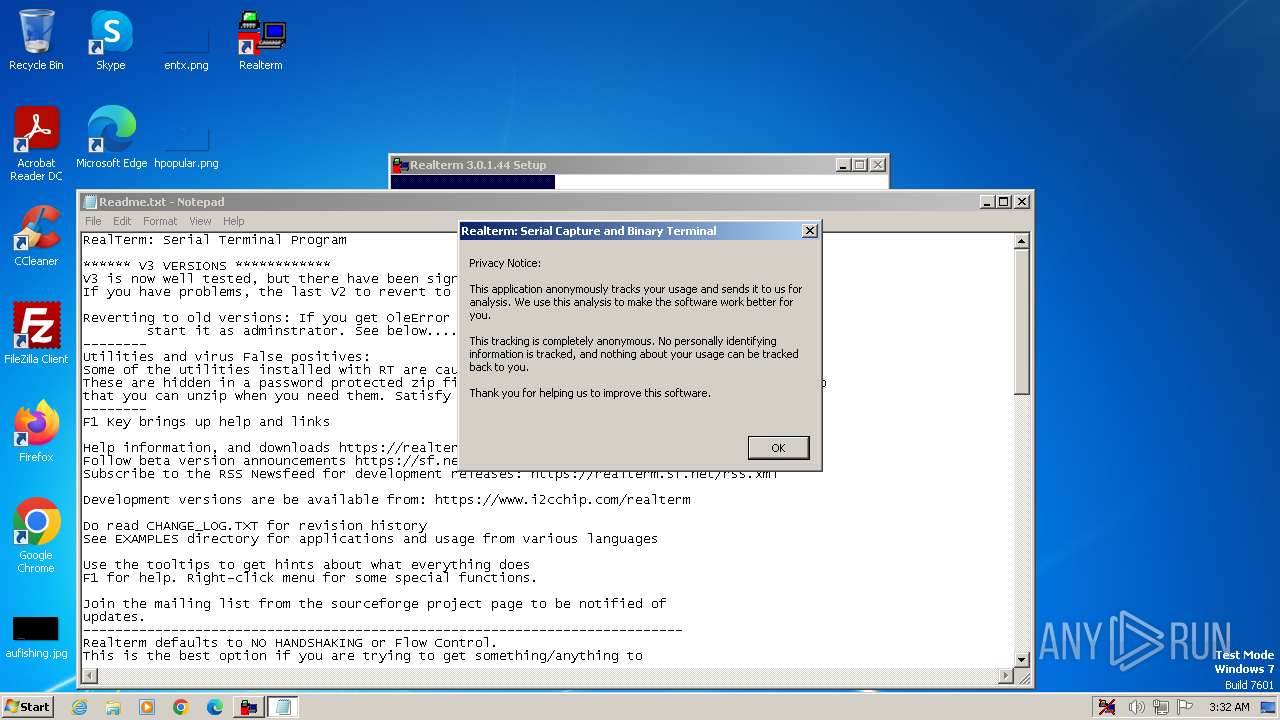The image size is (1280, 720).
Task: Minimize the Readme.txt Notepad window
Action: (x=987, y=202)
